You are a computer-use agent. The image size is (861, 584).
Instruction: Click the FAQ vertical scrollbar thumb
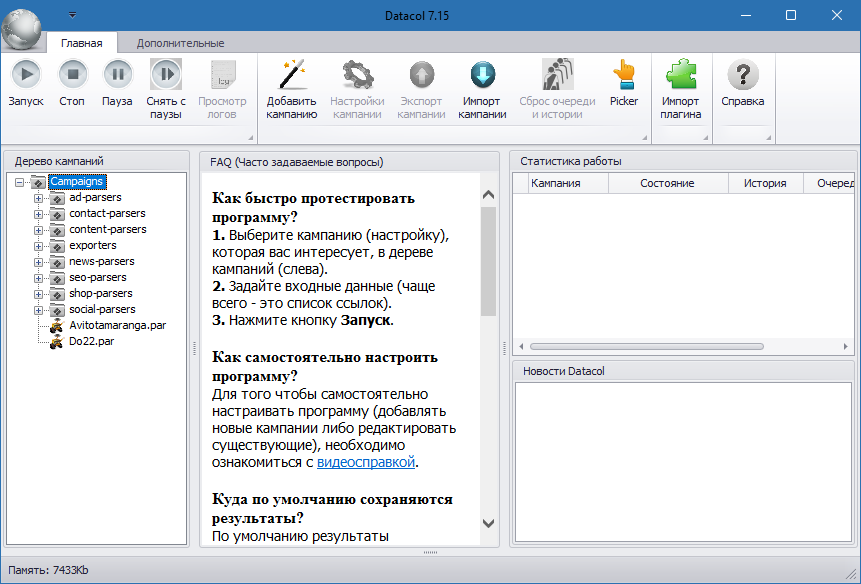click(488, 261)
